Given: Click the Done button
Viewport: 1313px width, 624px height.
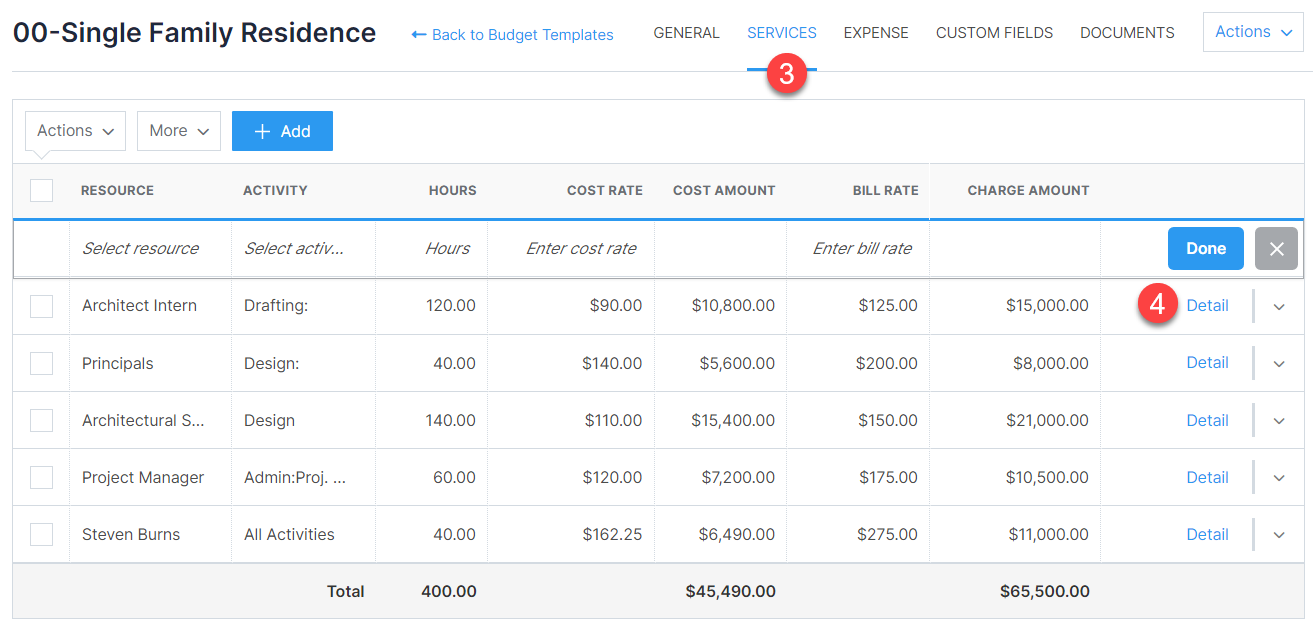Looking at the screenshot, I should click(x=1206, y=249).
